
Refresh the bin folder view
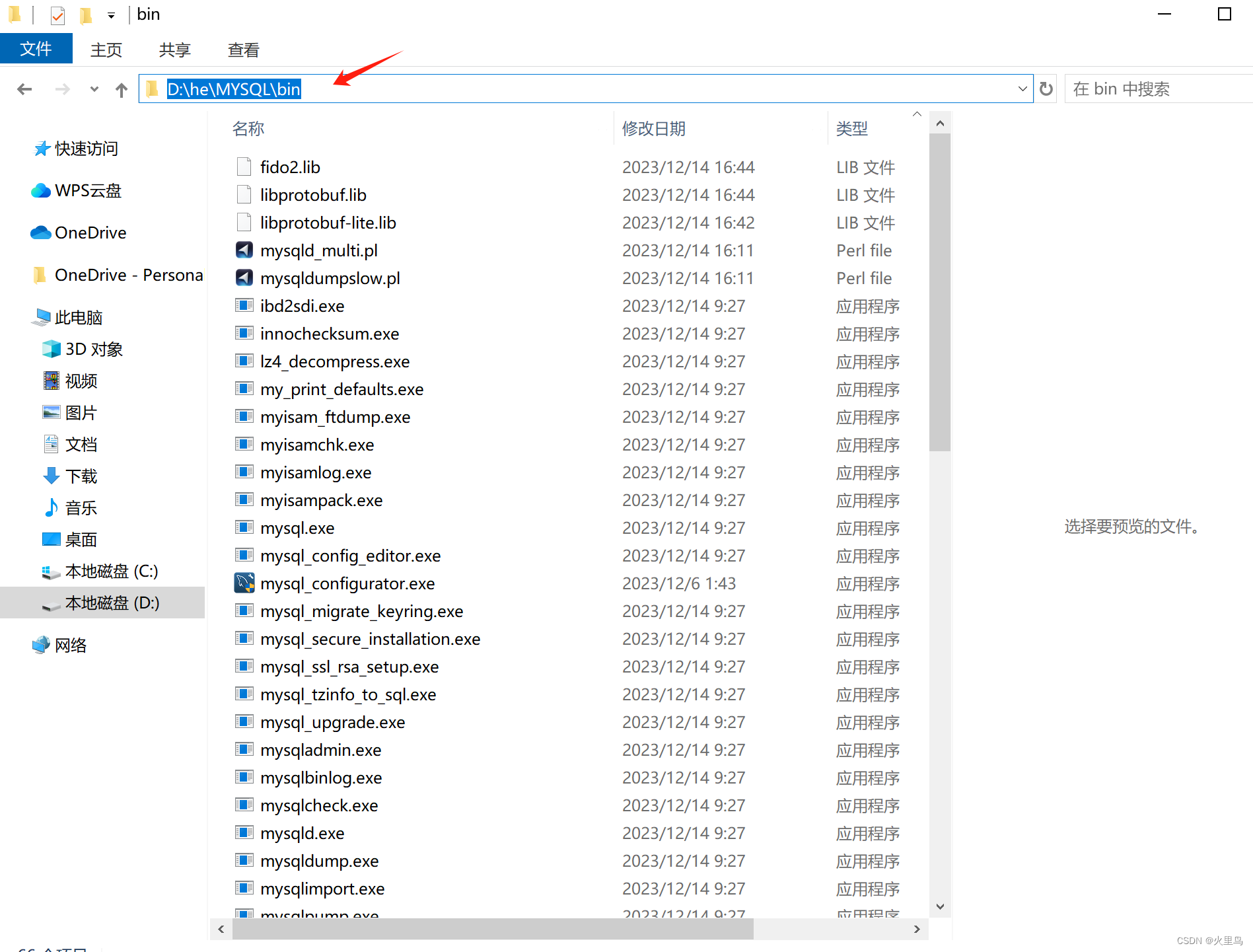click(1046, 89)
